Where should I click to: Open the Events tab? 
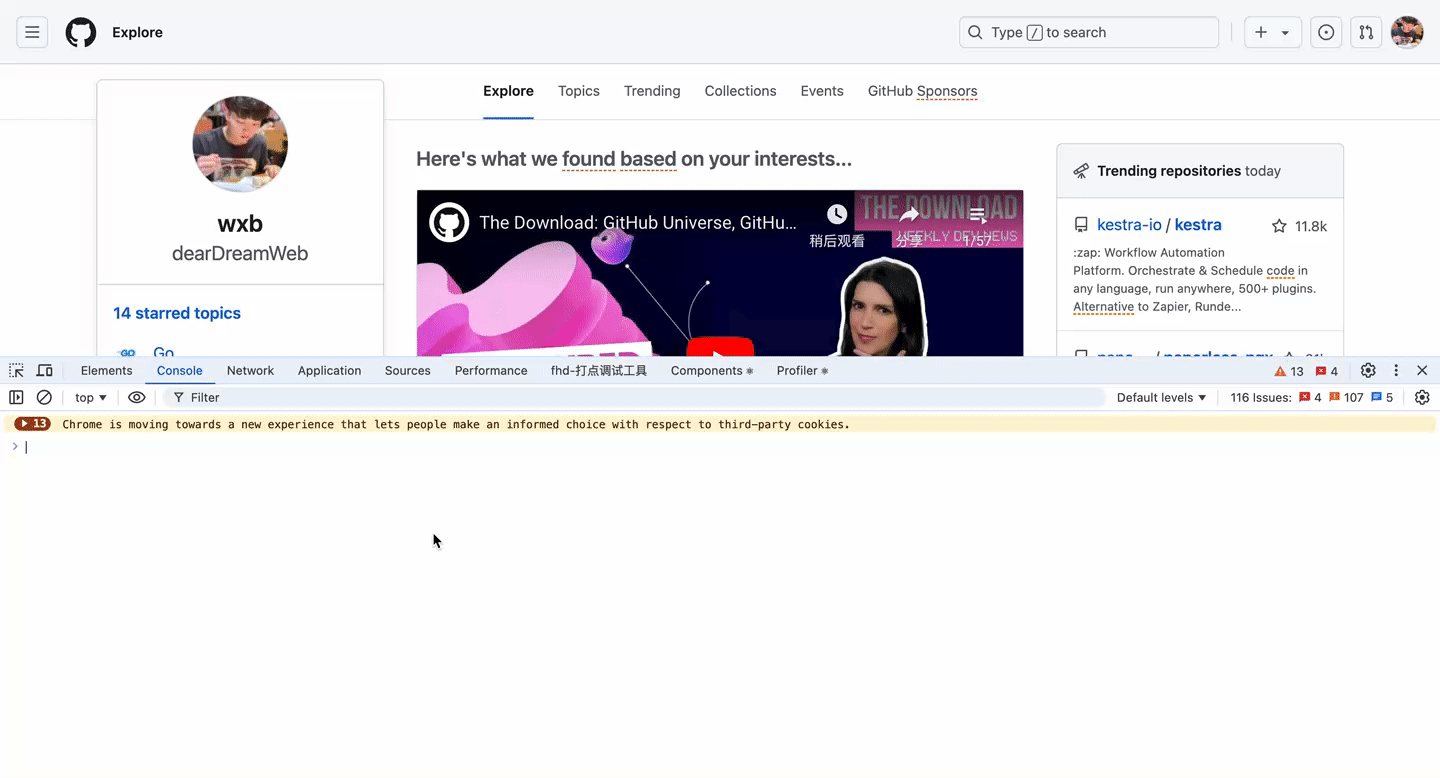click(822, 91)
